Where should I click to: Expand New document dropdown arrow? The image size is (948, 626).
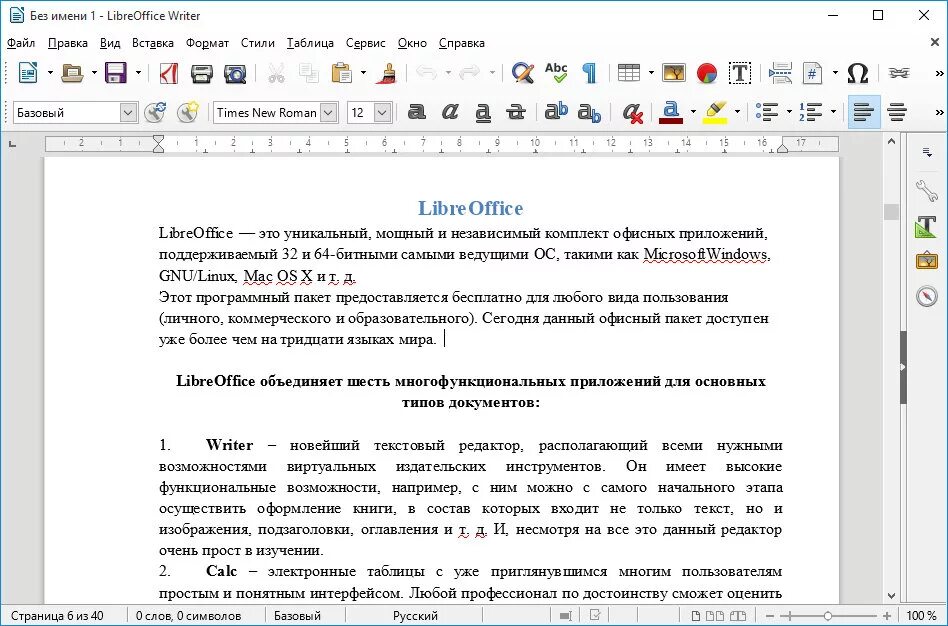coord(50,73)
